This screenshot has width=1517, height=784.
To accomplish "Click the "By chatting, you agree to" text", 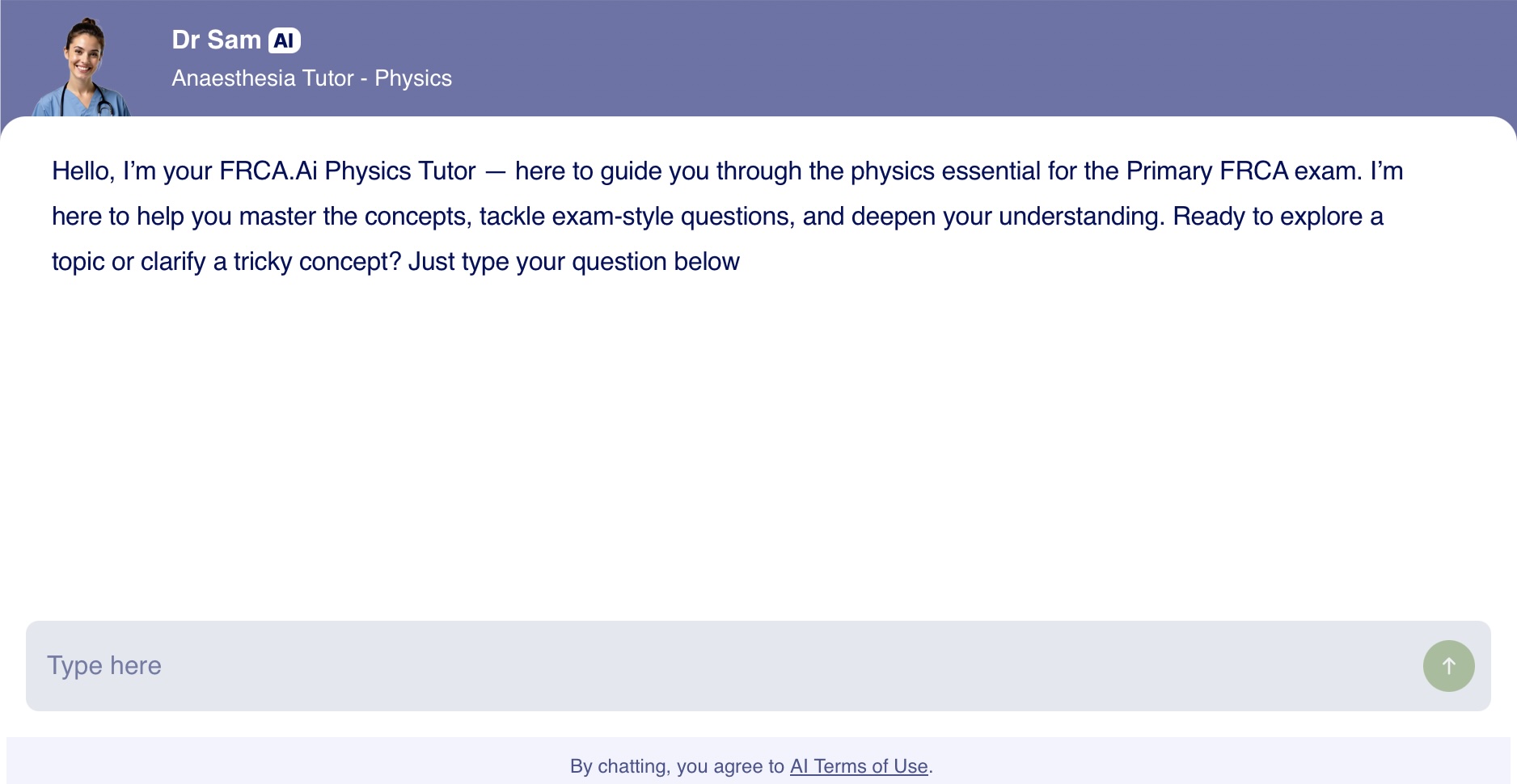I will coord(677,766).
